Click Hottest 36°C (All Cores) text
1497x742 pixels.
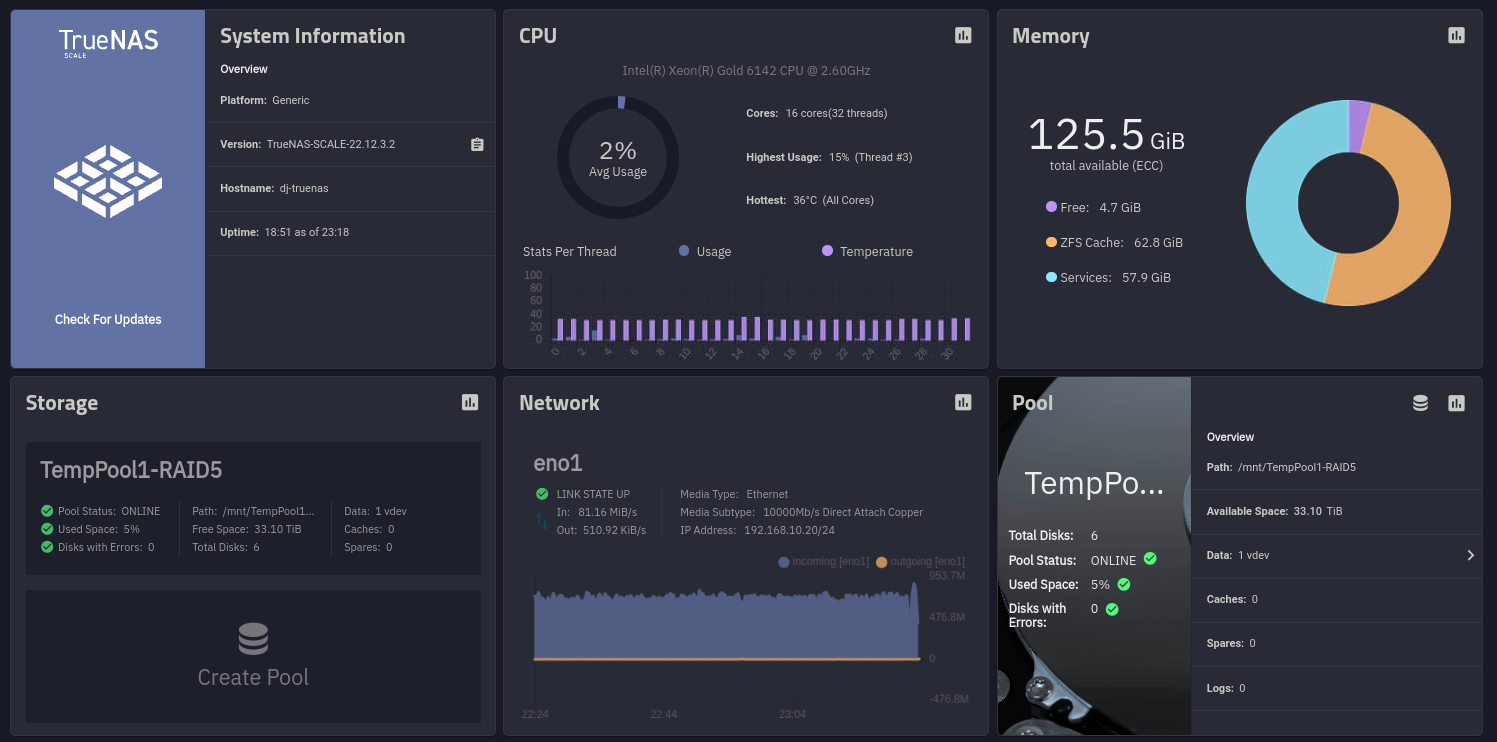click(810, 200)
